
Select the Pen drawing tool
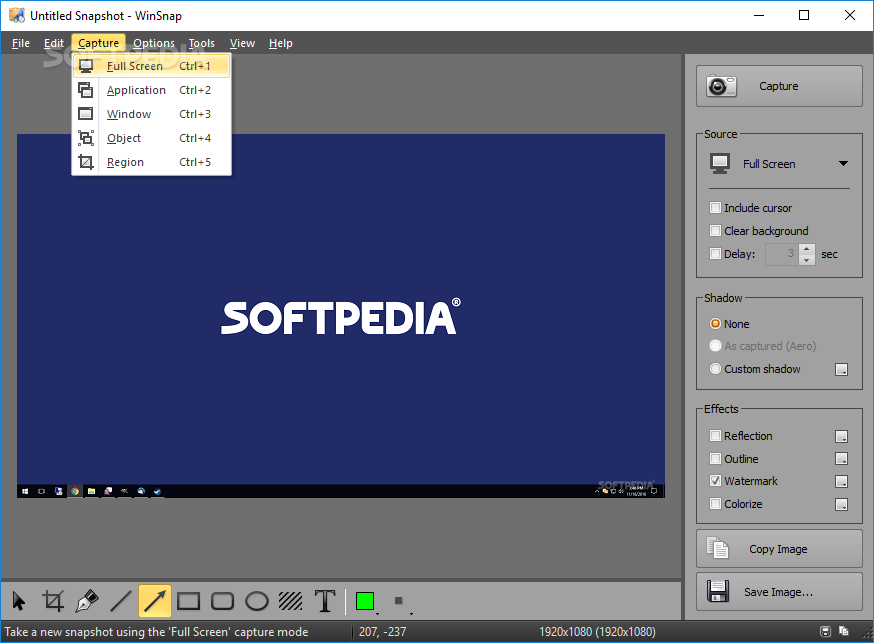[x=88, y=601]
